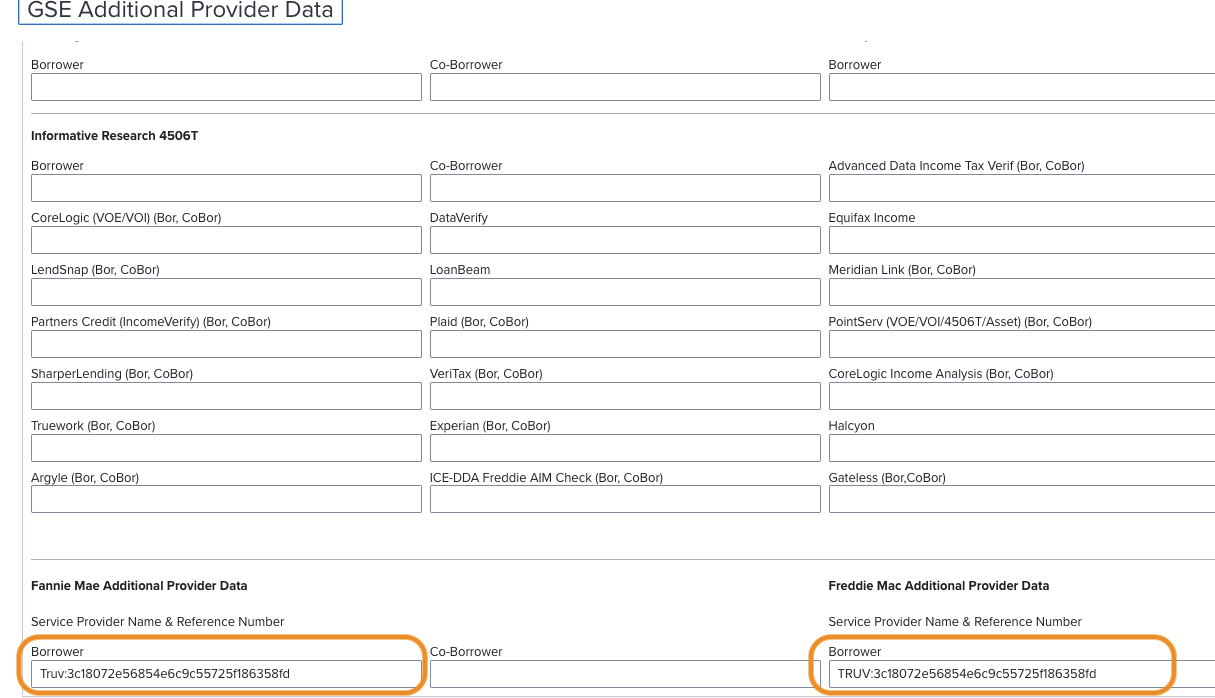Select the Experian (Bor, CoBor) field

[x=625, y=448]
